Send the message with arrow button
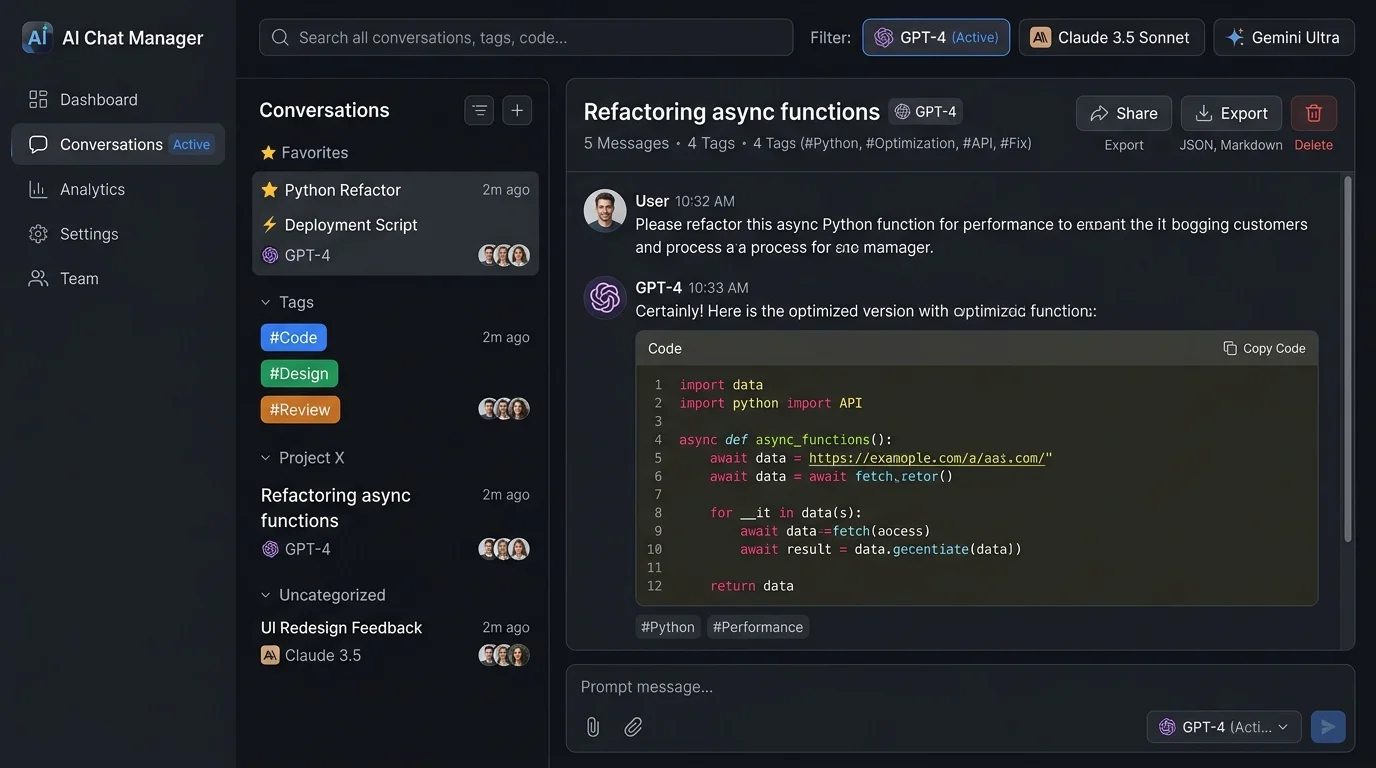Screen dimensions: 1376x768 pyautogui.click(x=1328, y=727)
